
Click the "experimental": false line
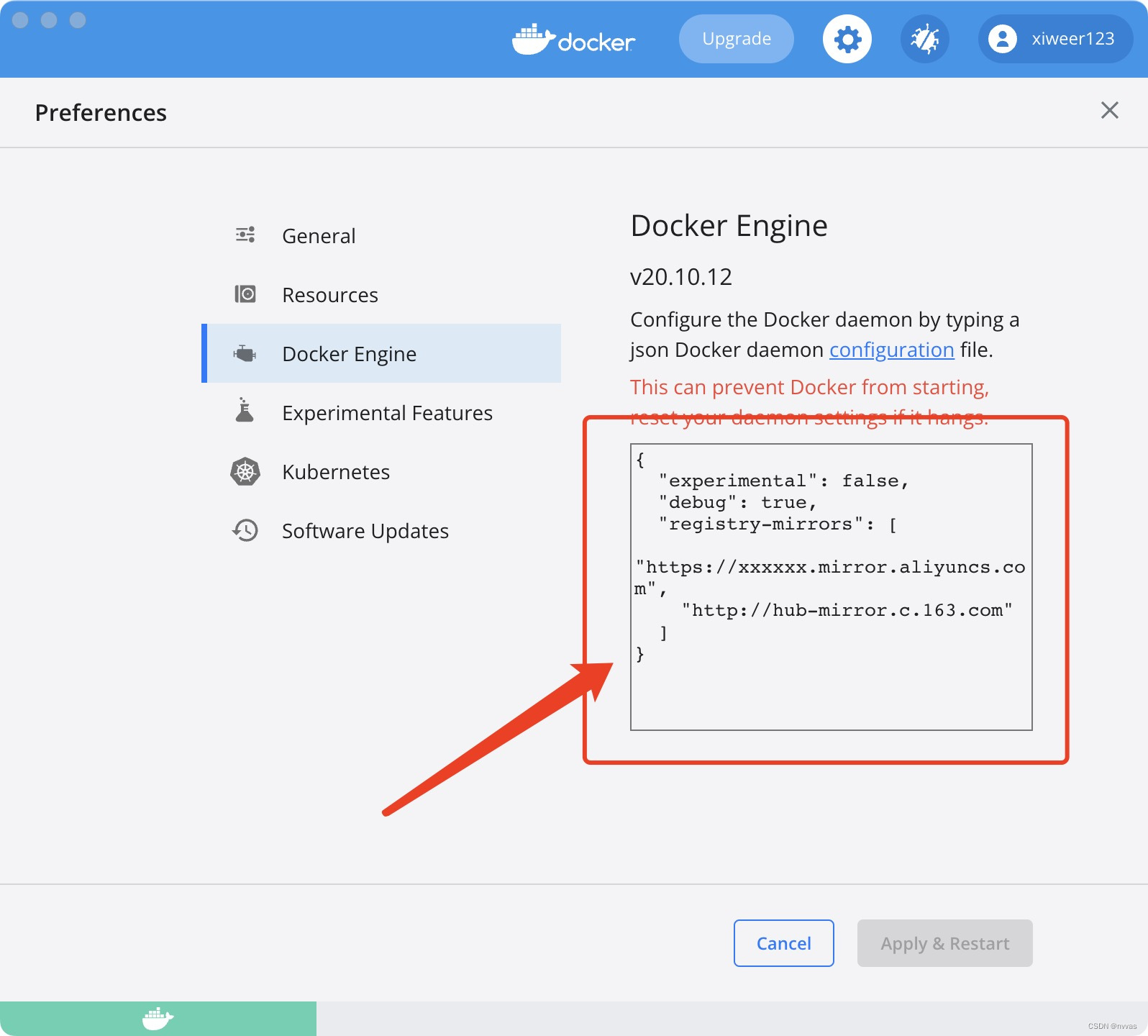coord(784,481)
